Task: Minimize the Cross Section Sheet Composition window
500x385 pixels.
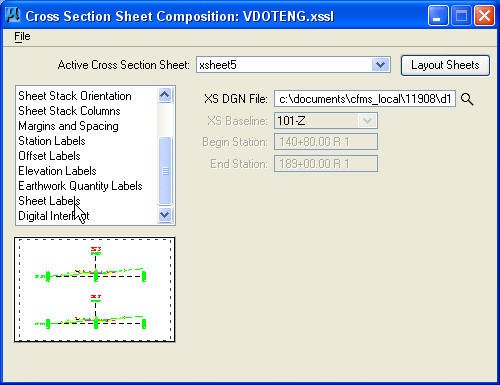Action: click(x=438, y=16)
